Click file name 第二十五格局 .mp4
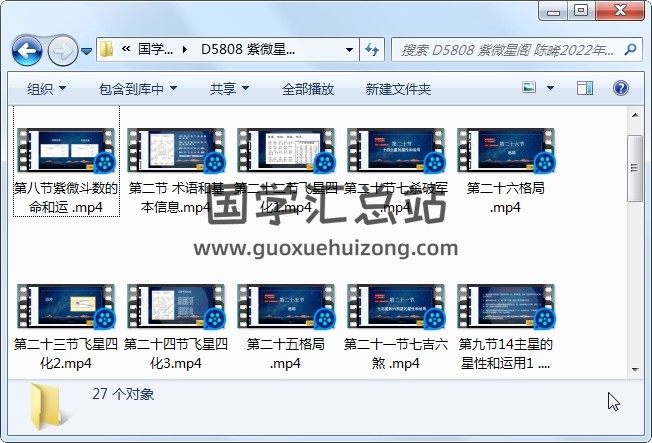 tap(286, 354)
